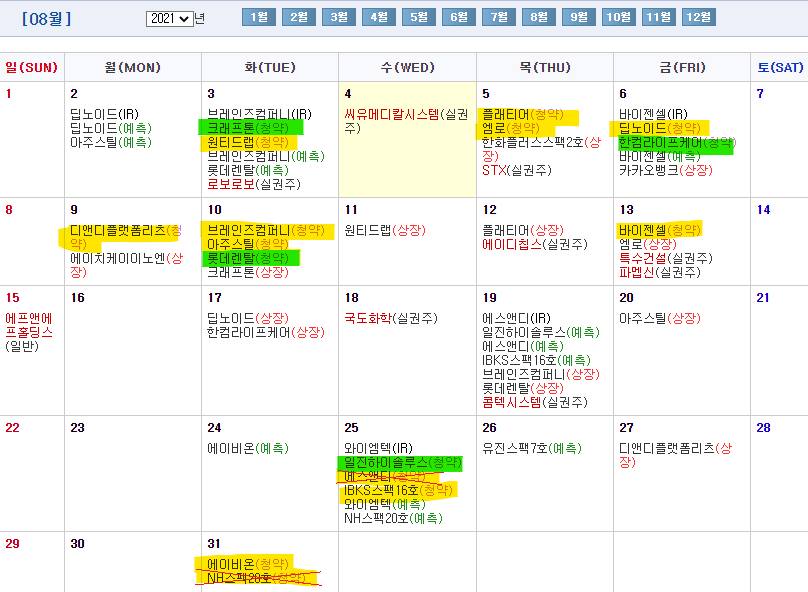Open 딥노이드(상장) on August 17
Image resolution: width=808 pixels, height=592 pixels.
(248, 318)
